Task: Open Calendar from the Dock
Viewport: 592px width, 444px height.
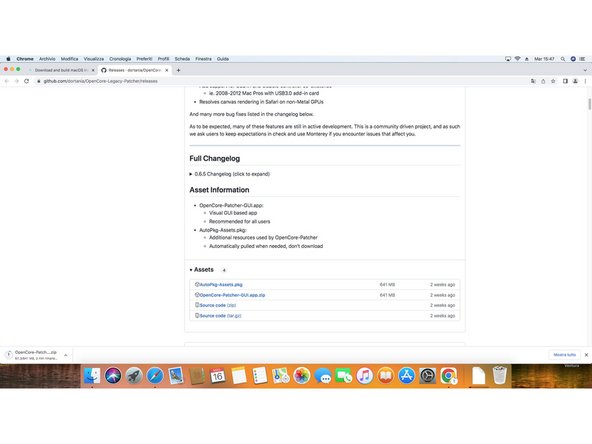Action: click(x=217, y=376)
